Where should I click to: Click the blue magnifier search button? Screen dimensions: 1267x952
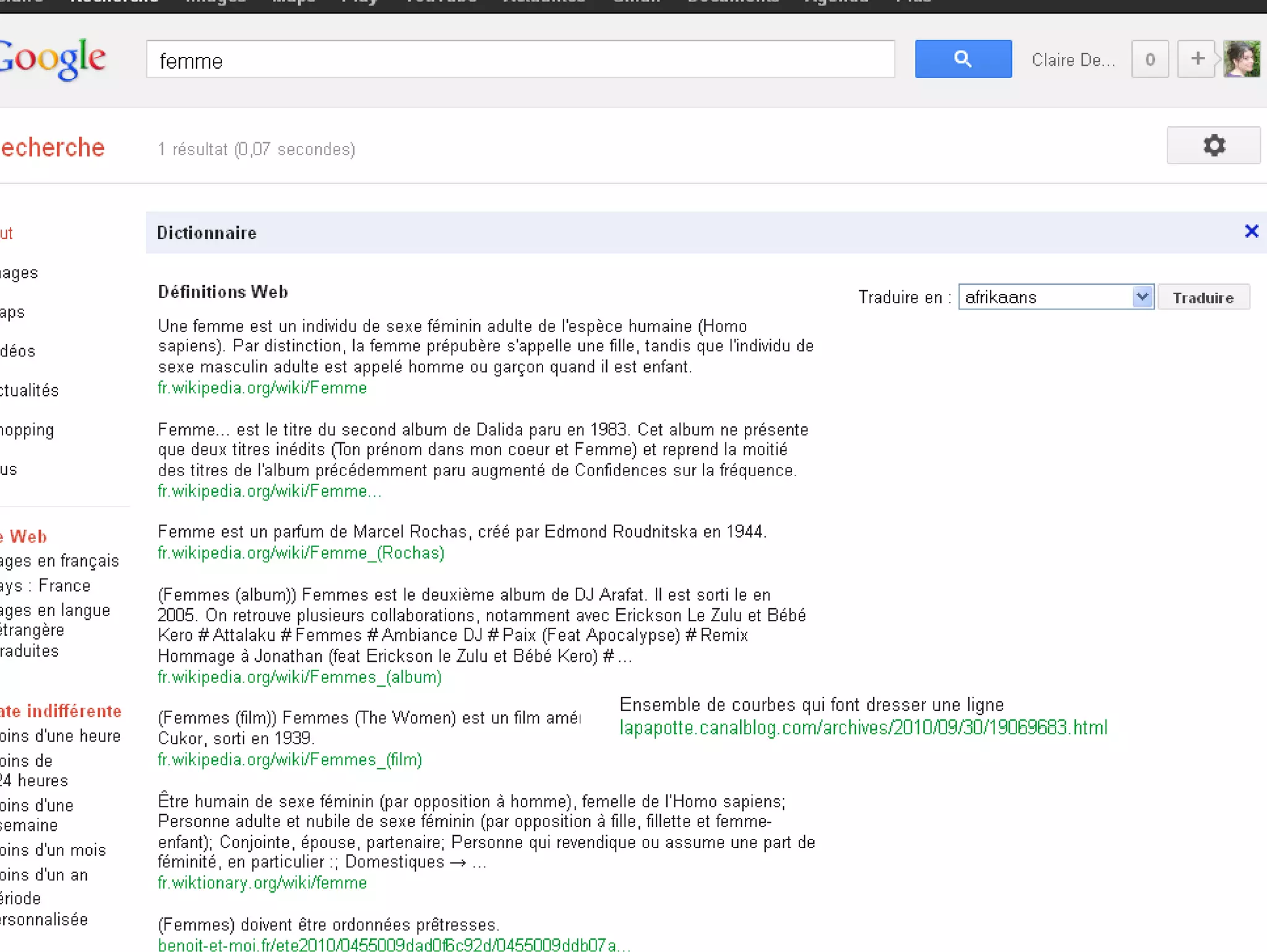click(x=963, y=59)
